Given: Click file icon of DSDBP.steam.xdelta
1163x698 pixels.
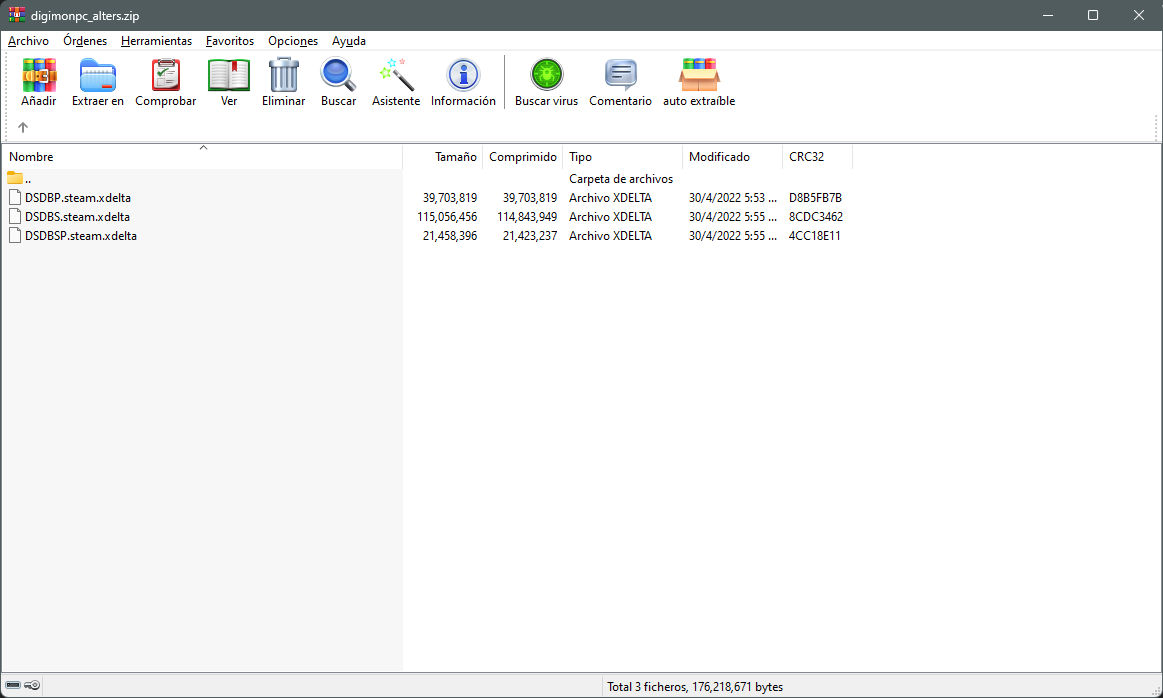Looking at the screenshot, I should 15,197.
